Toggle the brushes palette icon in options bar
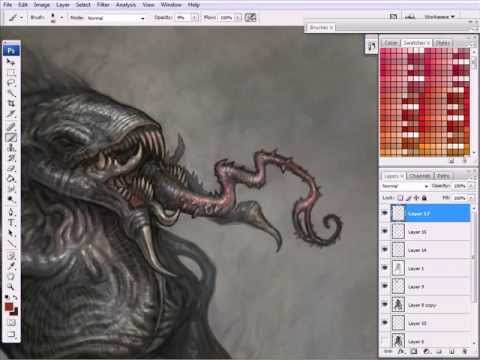The height and width of the screenshot is (360, 480). click(x=250, y=18)
